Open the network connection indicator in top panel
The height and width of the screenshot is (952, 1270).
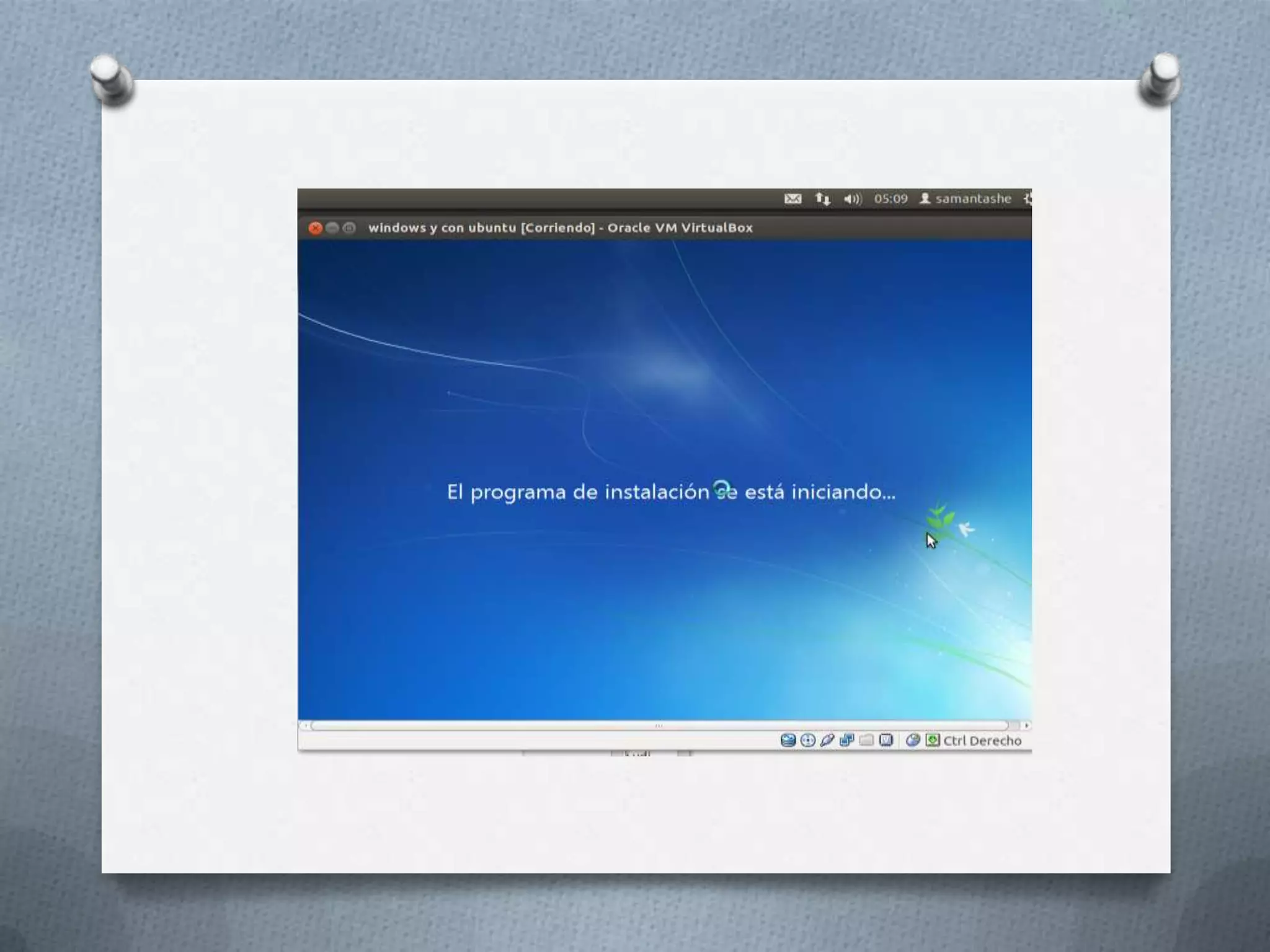point(823,198)
